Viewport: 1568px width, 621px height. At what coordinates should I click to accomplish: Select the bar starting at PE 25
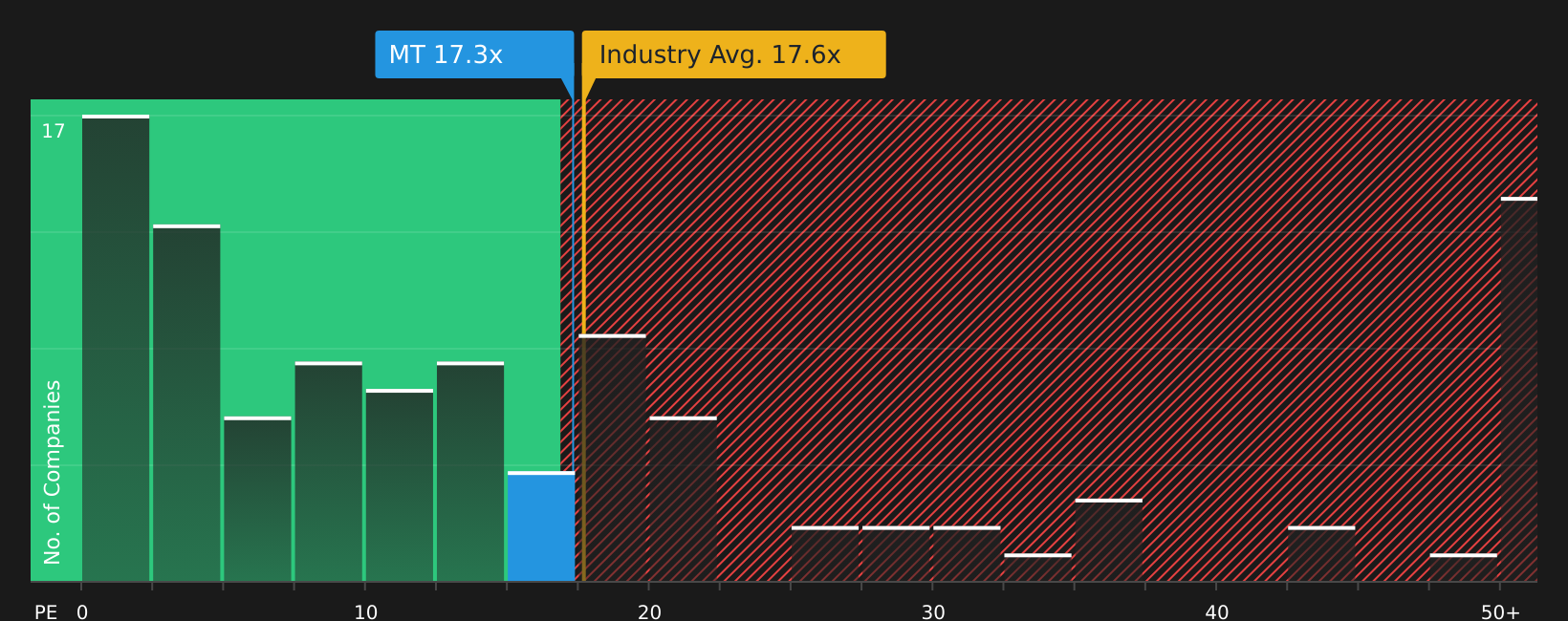[x=825, y=553]
